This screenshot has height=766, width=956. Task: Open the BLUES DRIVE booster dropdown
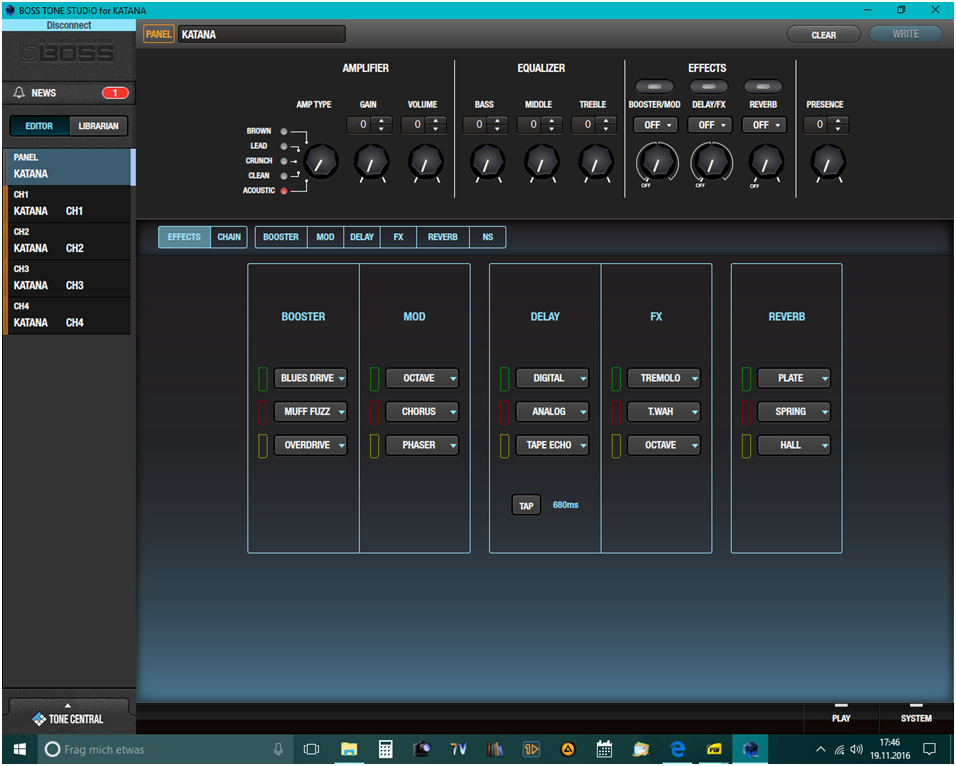tap(310, 378)
